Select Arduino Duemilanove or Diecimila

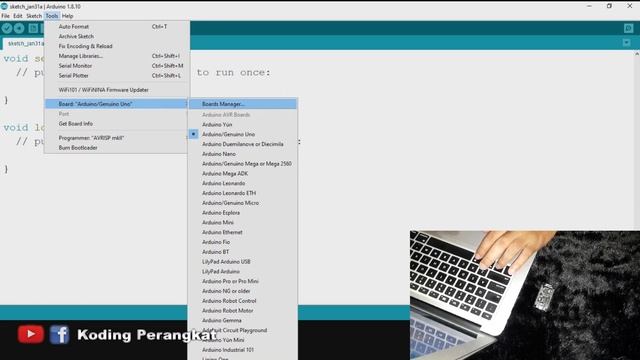tap(243, 144)
